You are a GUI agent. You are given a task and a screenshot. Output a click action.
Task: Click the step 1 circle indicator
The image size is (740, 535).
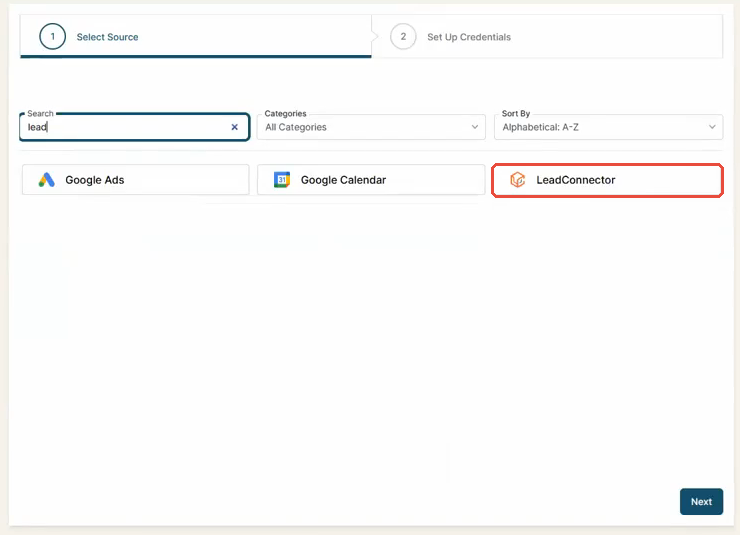coord(52,37)
